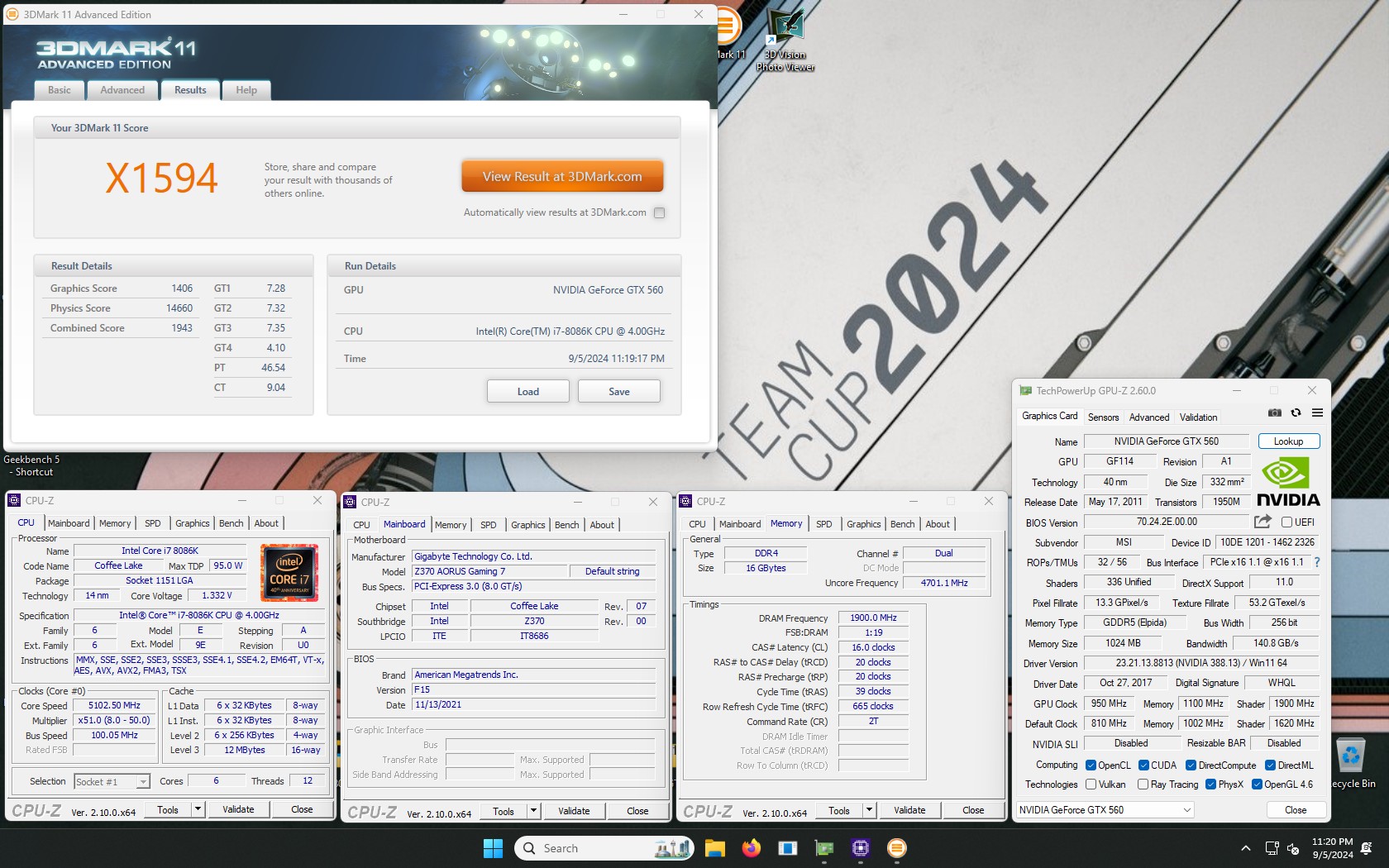Open Tools dropdown arrow in CPU-Z Mainboard window
1389x868 pixels.
533,811
